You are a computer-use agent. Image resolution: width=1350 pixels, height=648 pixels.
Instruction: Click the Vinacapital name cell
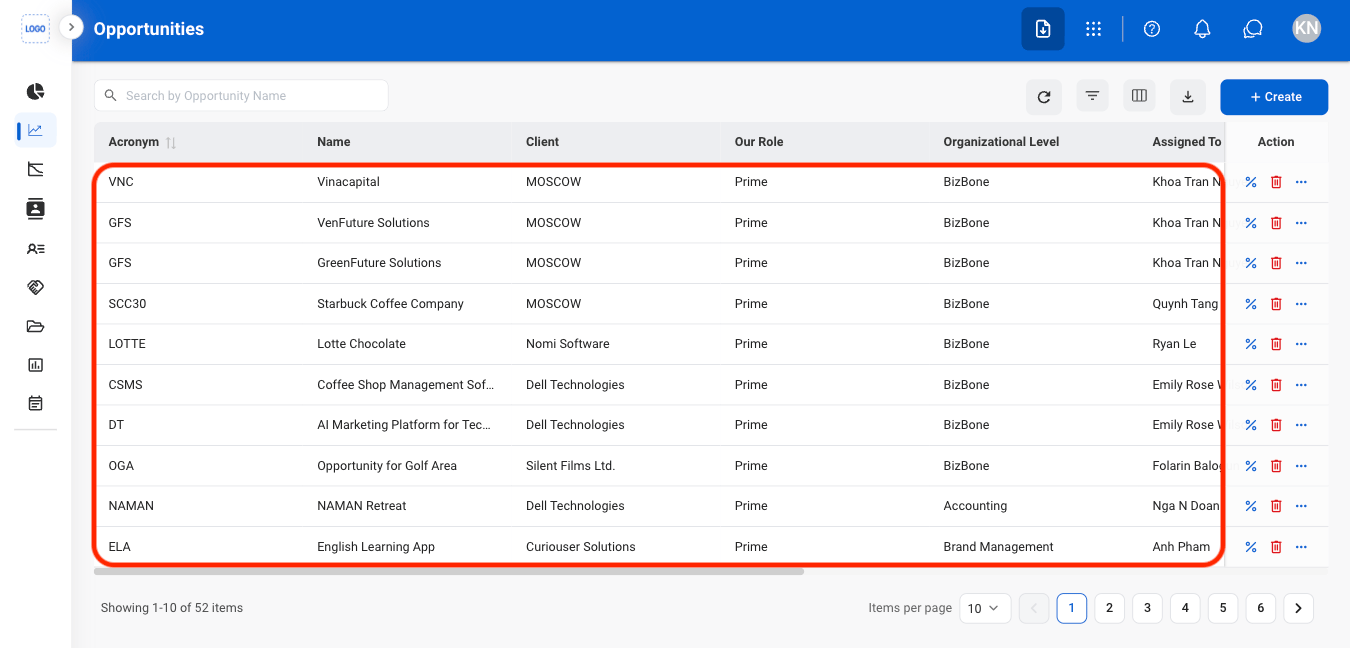[x=348, y=182]
